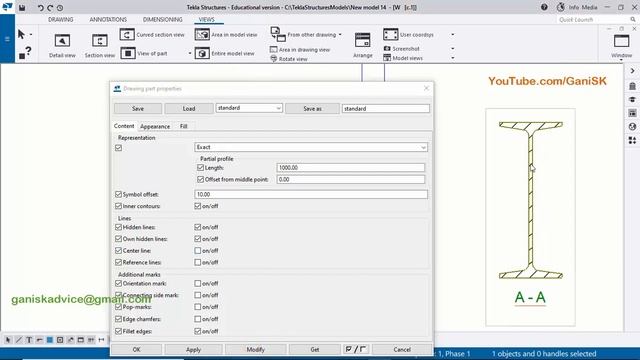The height and width of the screenshot is (360, 640).
Task: Open the DRAWING ribbon tab
Action: [61, 20]
